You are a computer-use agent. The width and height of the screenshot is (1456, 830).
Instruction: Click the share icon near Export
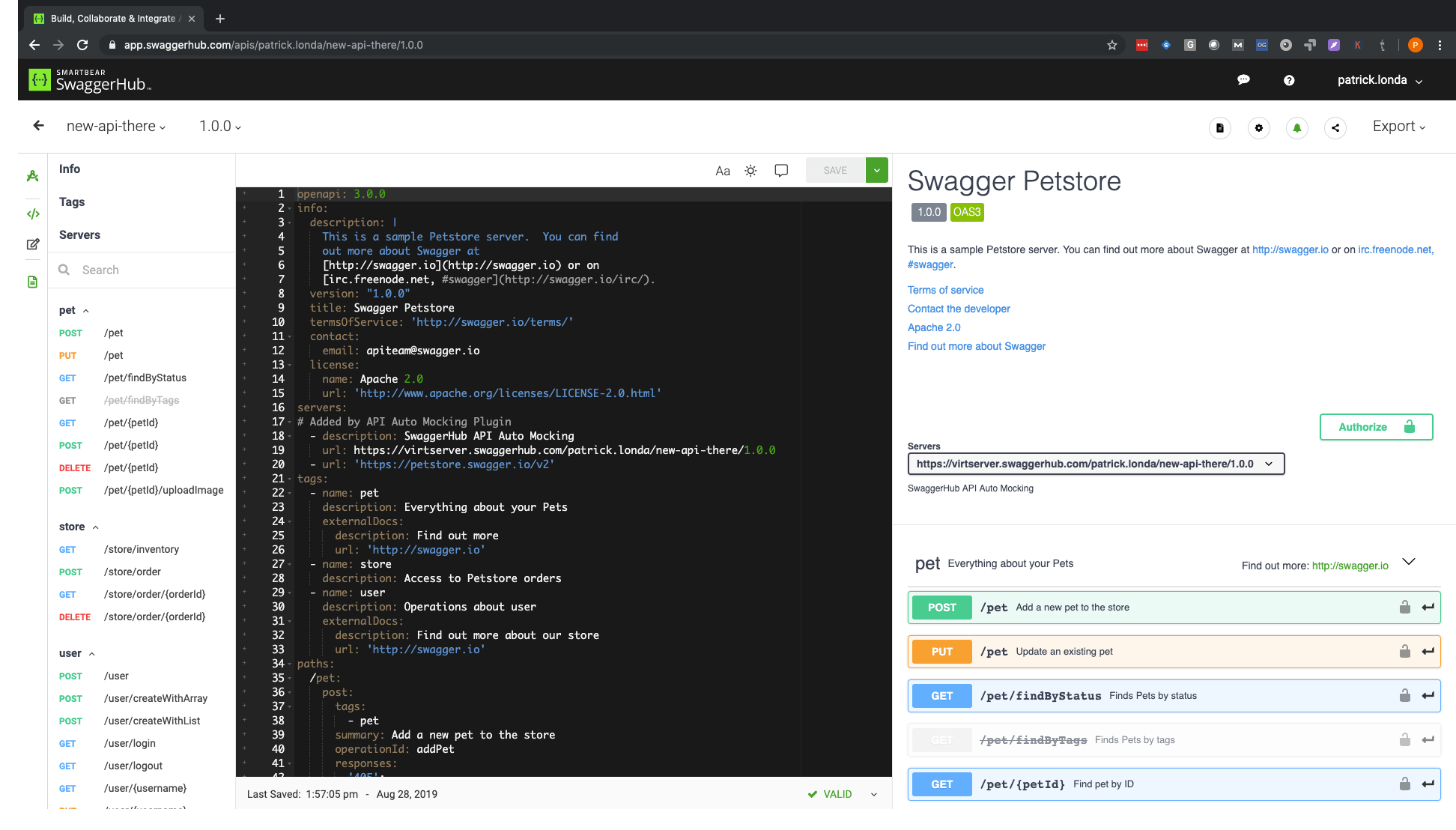click(1335, 127)
